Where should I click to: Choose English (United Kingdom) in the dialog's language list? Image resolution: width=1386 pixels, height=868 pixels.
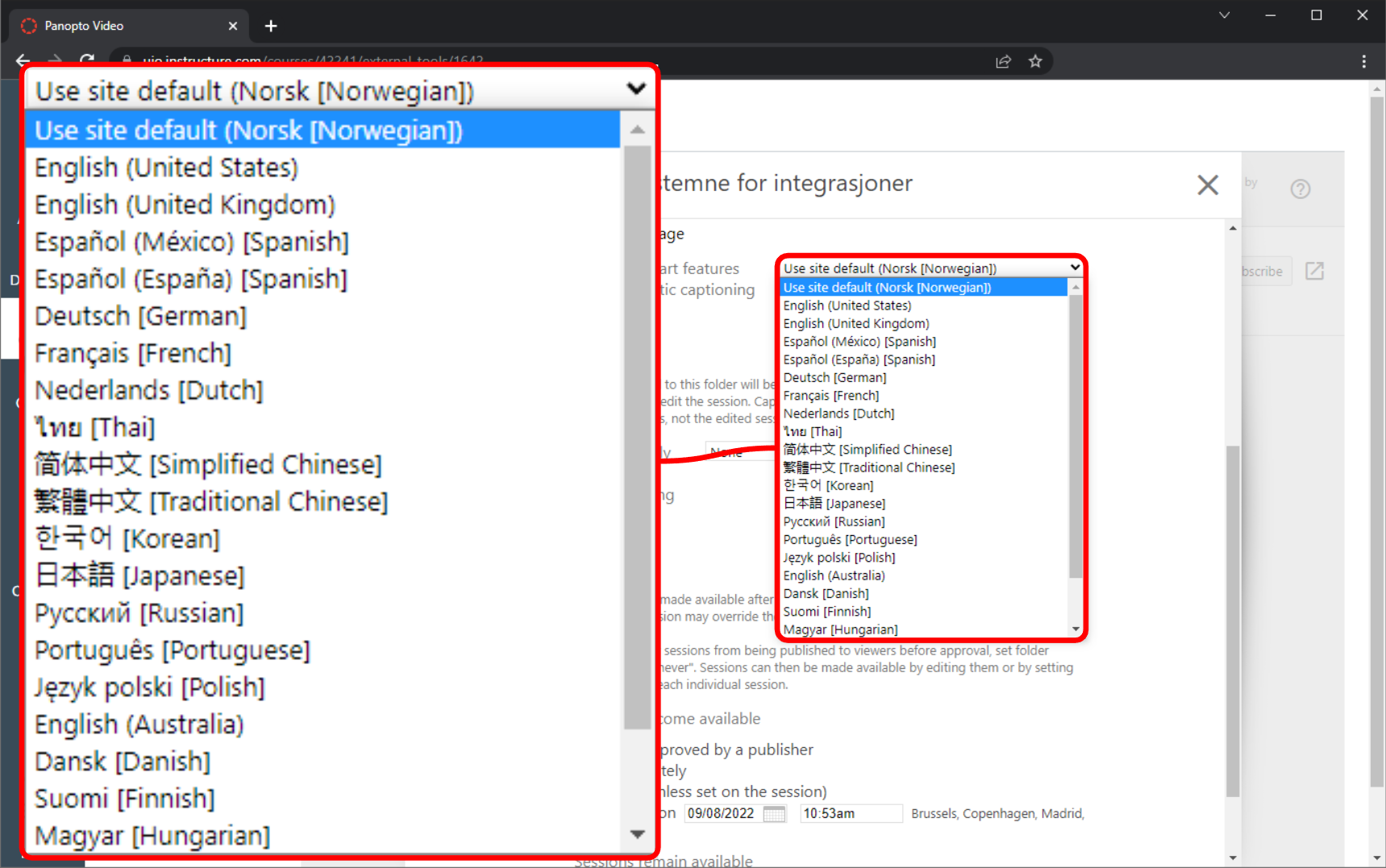pos(923,323)
